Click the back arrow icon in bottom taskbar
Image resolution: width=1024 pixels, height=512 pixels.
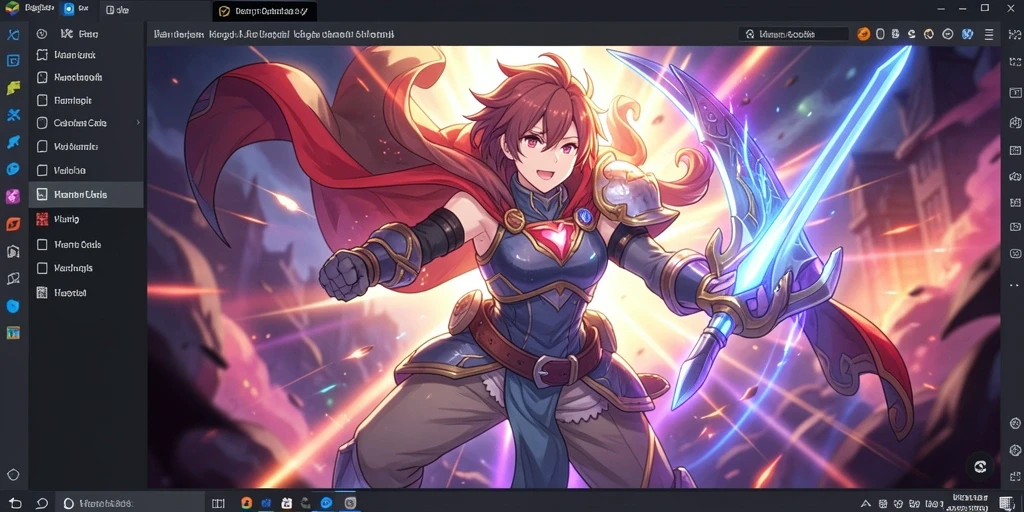[15, 504]
